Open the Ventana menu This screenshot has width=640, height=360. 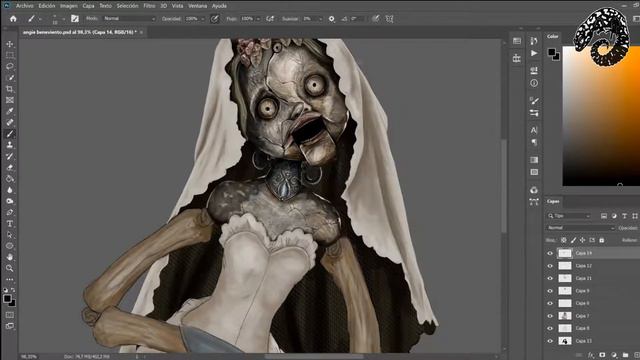[x=198, y=6]
